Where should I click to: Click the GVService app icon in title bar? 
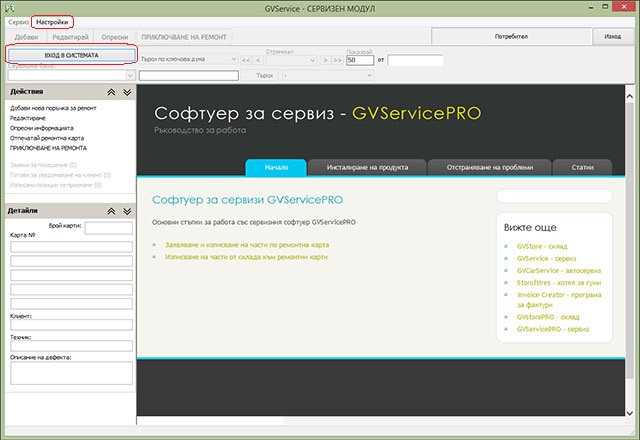click(10, 8)
